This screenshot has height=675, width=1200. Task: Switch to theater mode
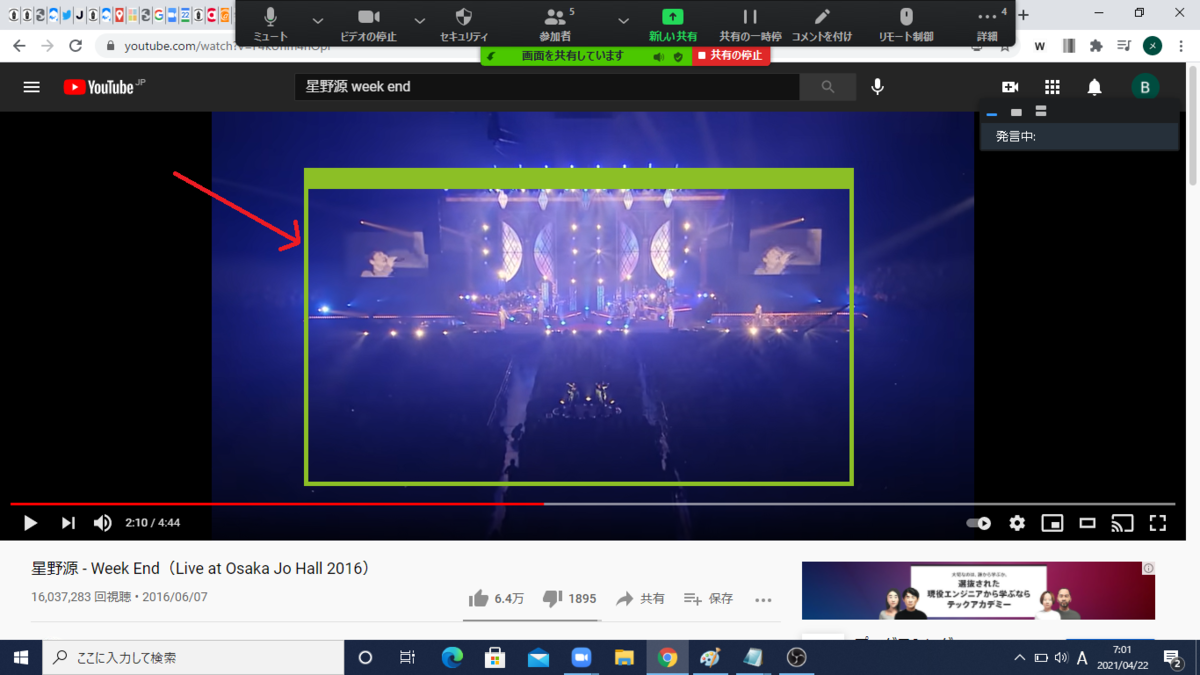click(x=1087, y=523)
